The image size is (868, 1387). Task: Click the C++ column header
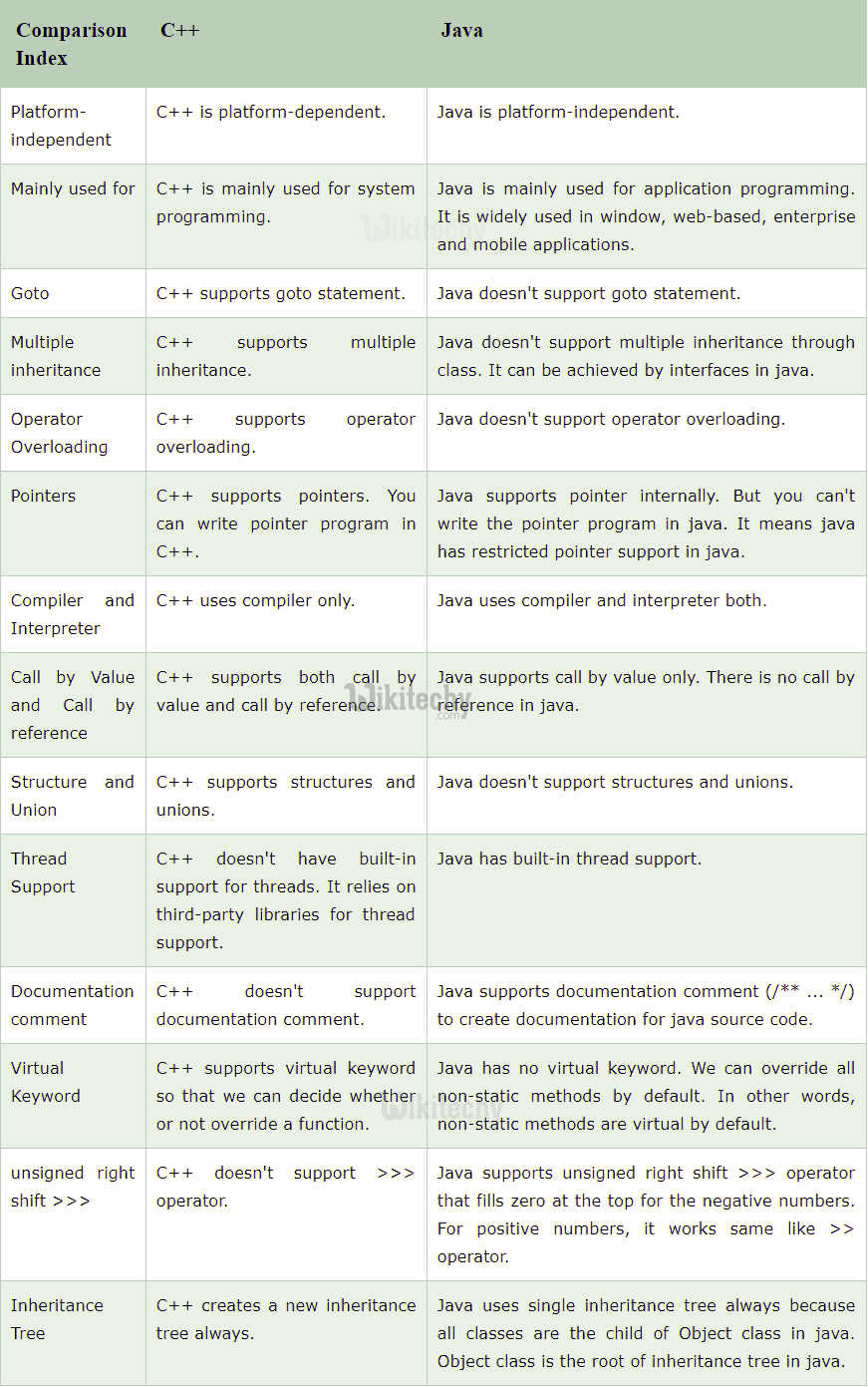click(x=179, y=31)
